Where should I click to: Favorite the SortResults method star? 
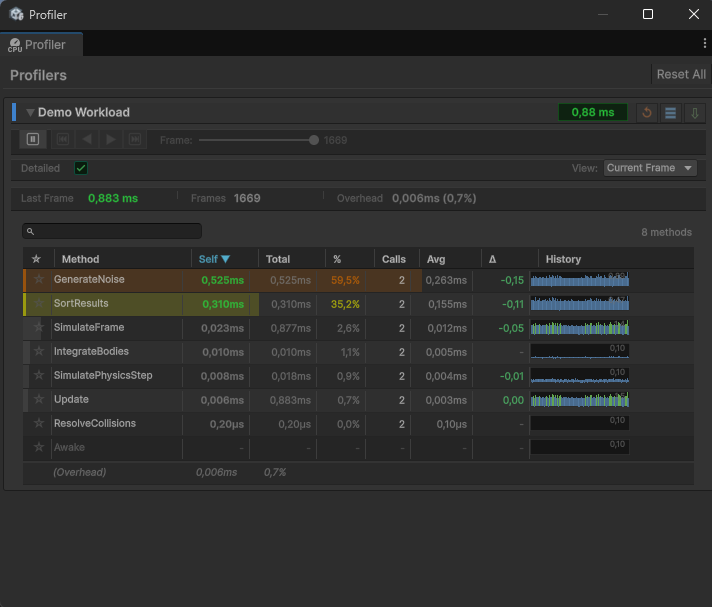coord(39,303)
